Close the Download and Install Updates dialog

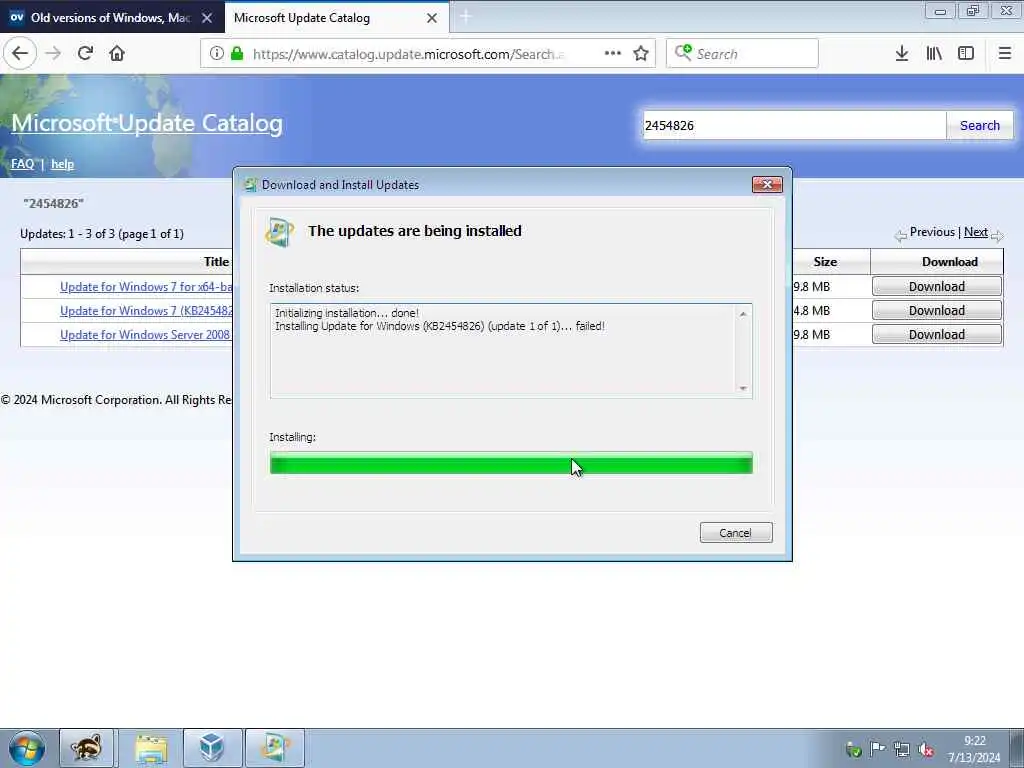point(767,185)
